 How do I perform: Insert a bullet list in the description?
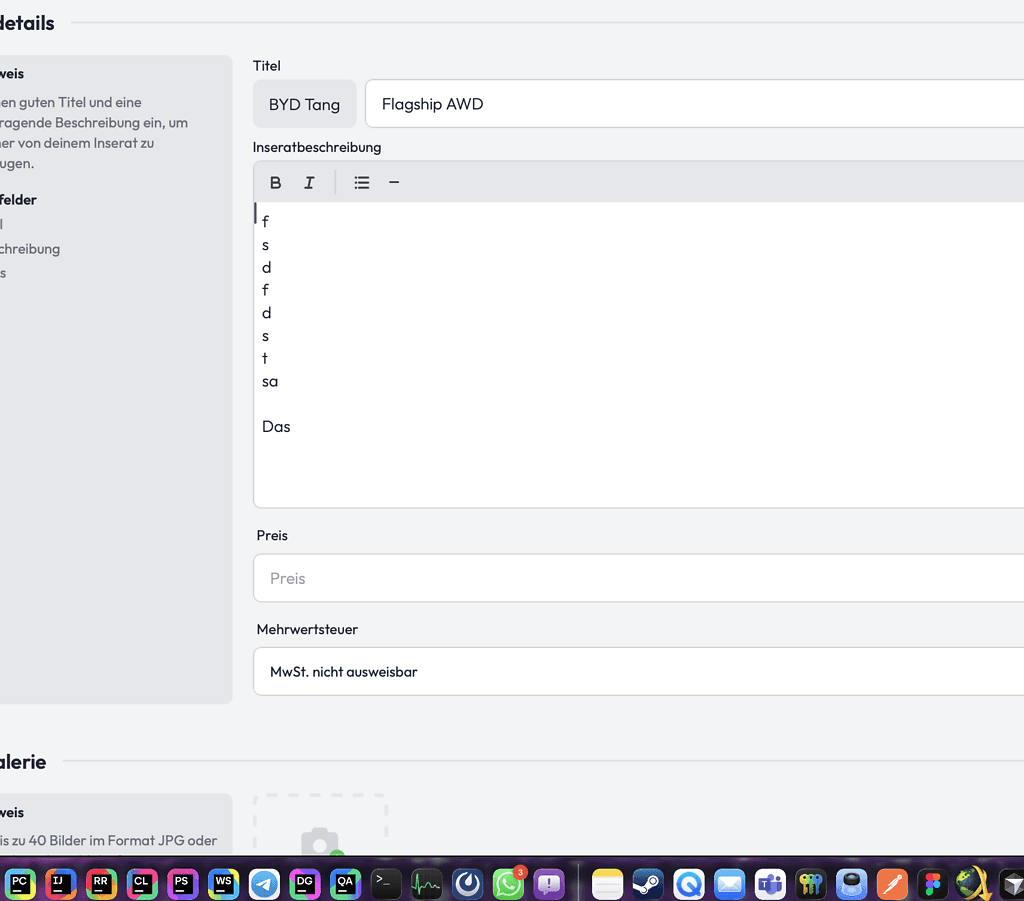point(362,183)
